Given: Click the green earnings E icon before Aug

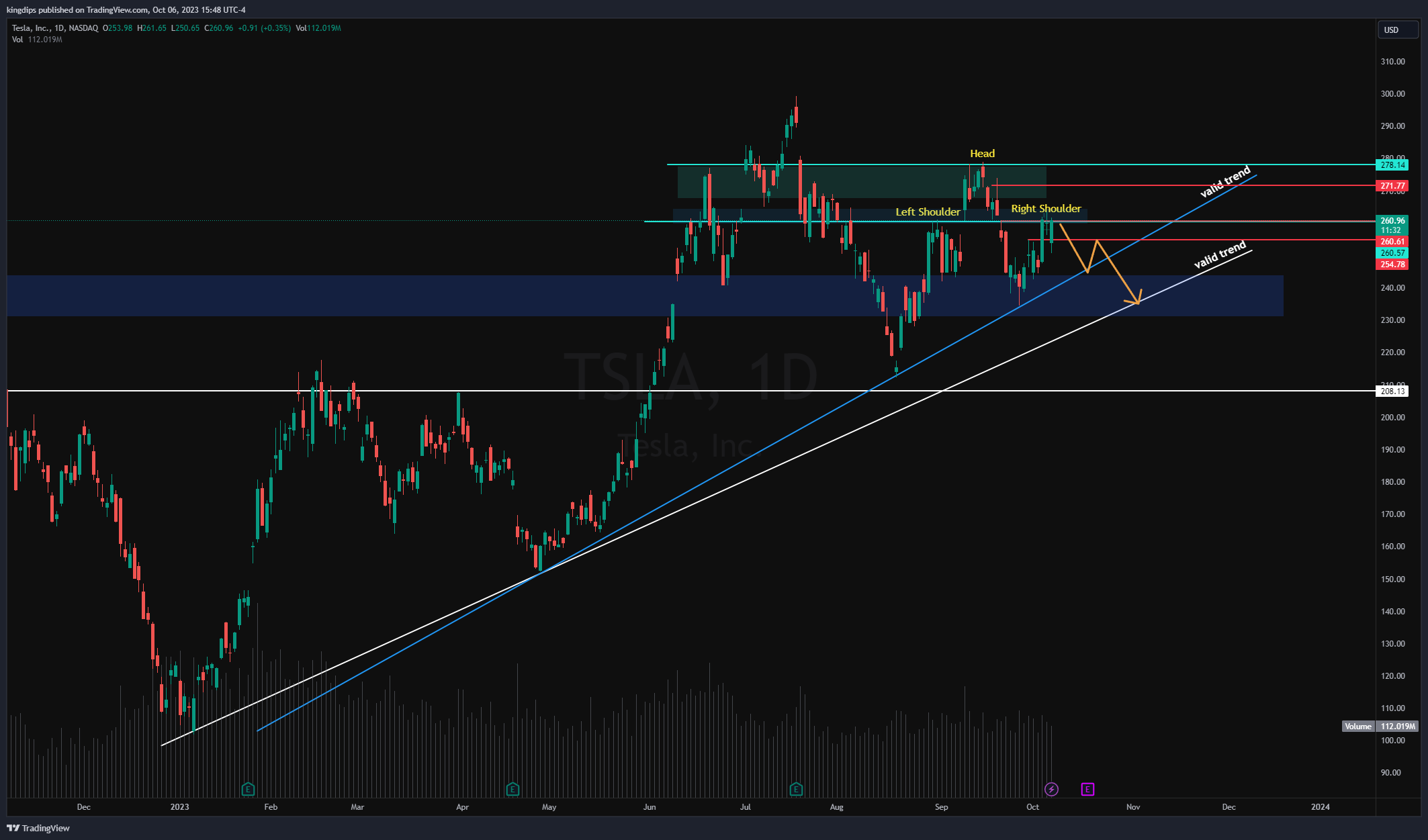Looking at the screenshot, I should pyautogui.click(x=796, y=789).
